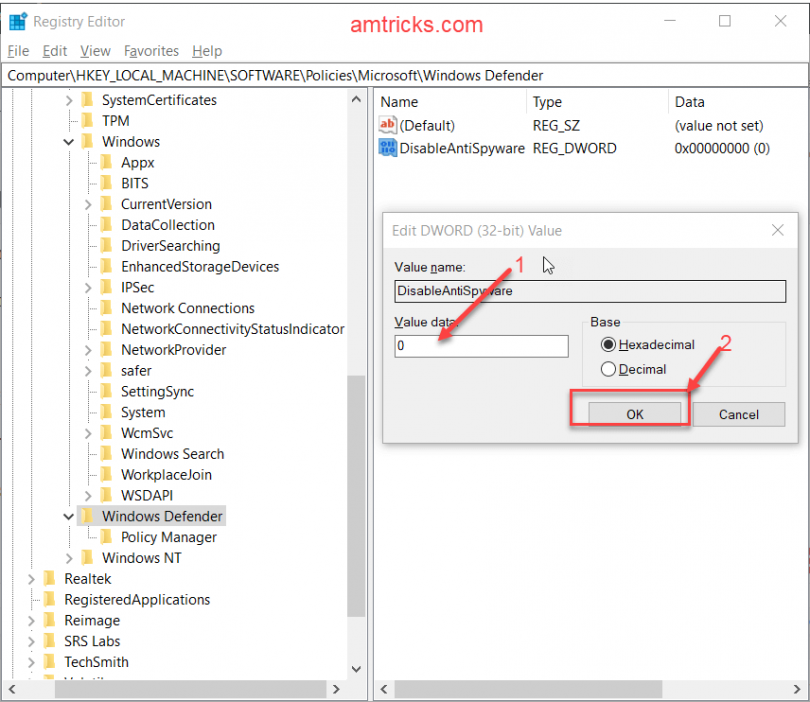Choose Hexadecimal in the Base group
Viewport: 810px width, 702px height.
pyautogui.click(x=610, y=344)
